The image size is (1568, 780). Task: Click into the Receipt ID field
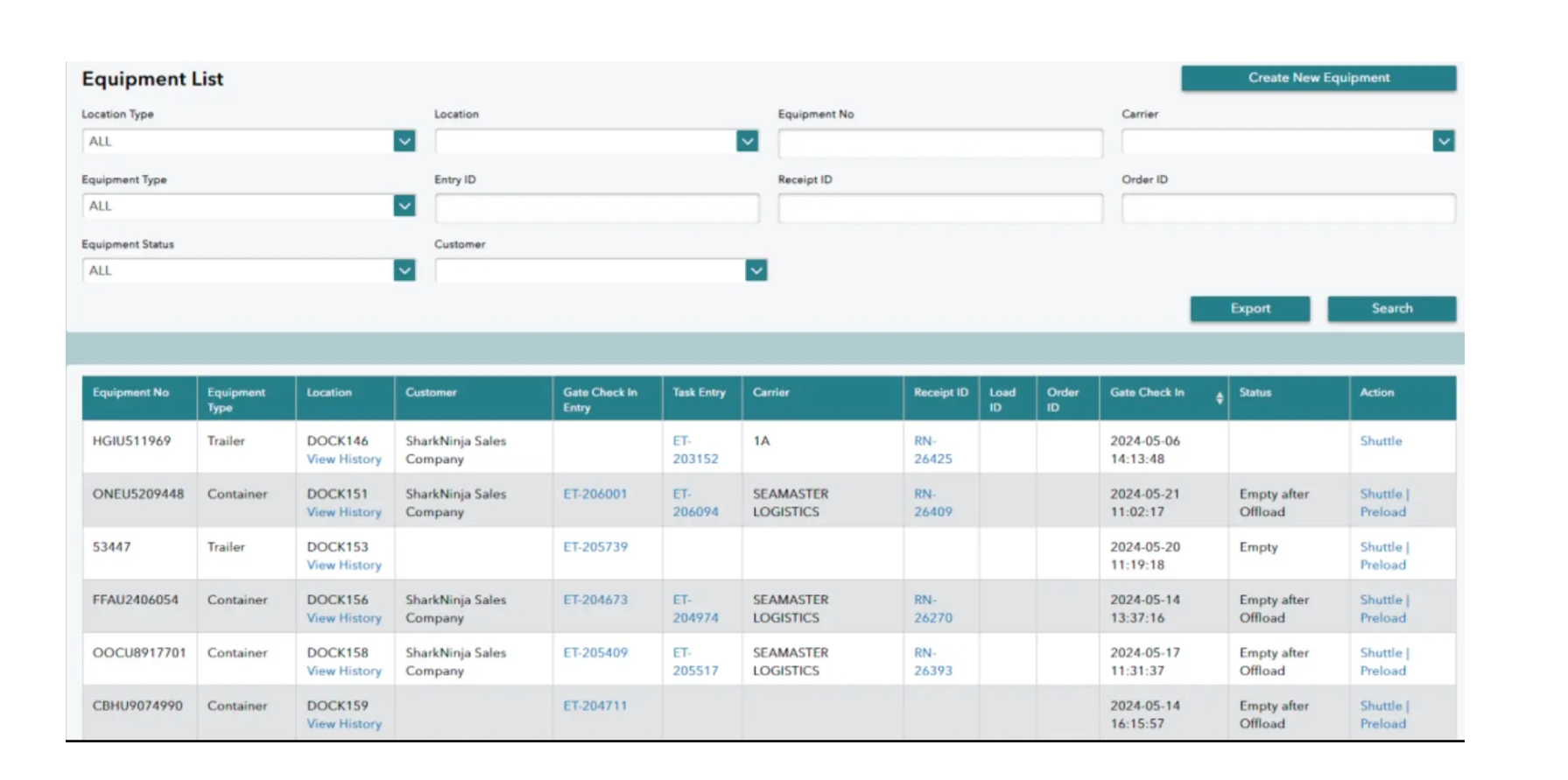[x=940, y=208]
